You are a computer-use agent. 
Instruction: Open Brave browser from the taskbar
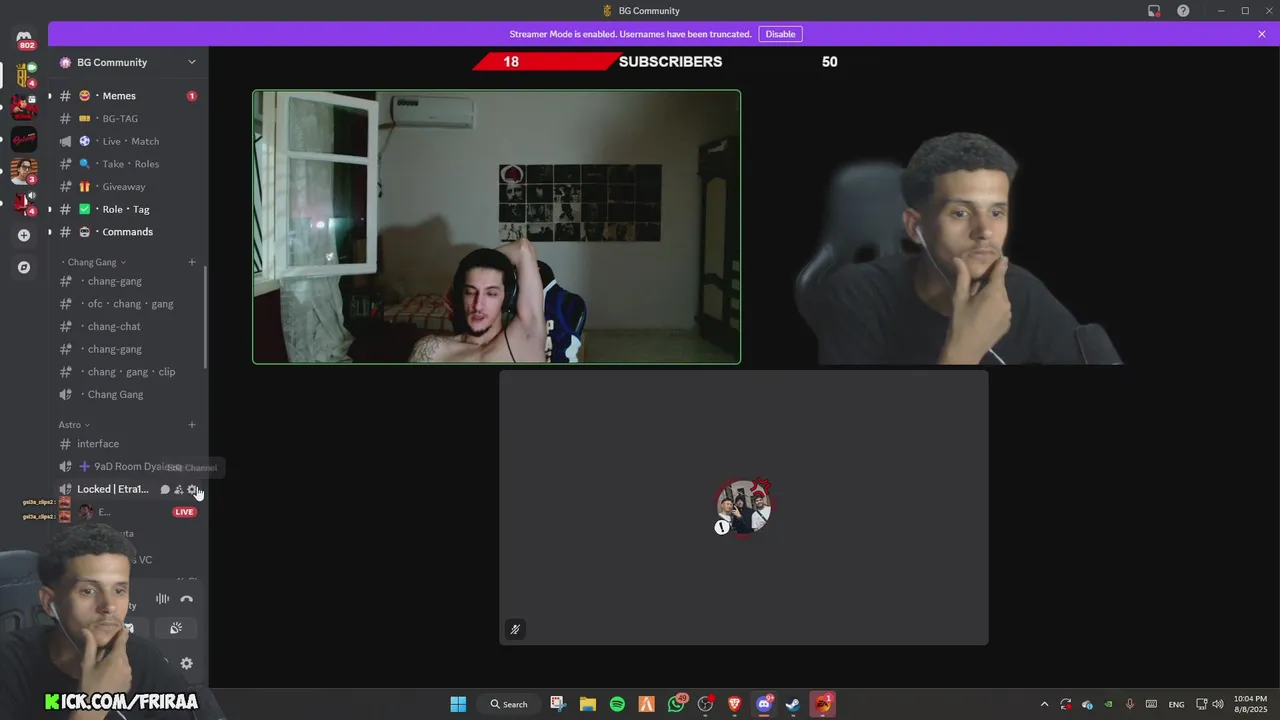[x=735, y=704]
